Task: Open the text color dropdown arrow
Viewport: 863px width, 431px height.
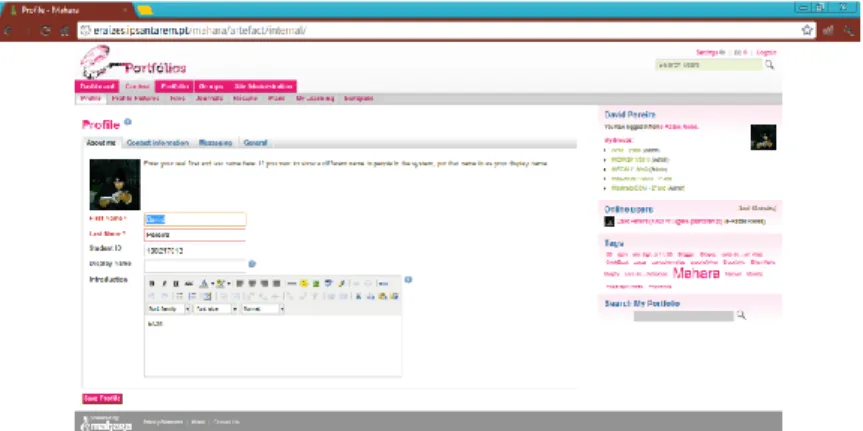Action: point(213,283)
